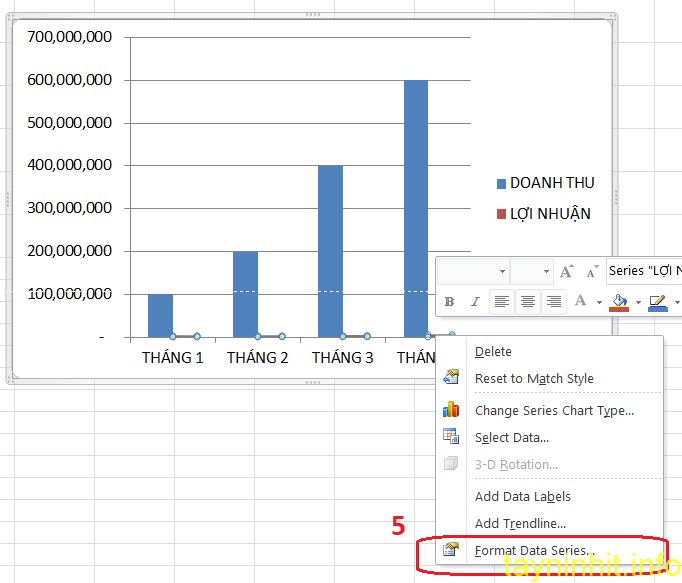This screenshot has height=583, width=682.
Task: Select Change Series Chart Type menu entry
Action: [x=554, y=410]
